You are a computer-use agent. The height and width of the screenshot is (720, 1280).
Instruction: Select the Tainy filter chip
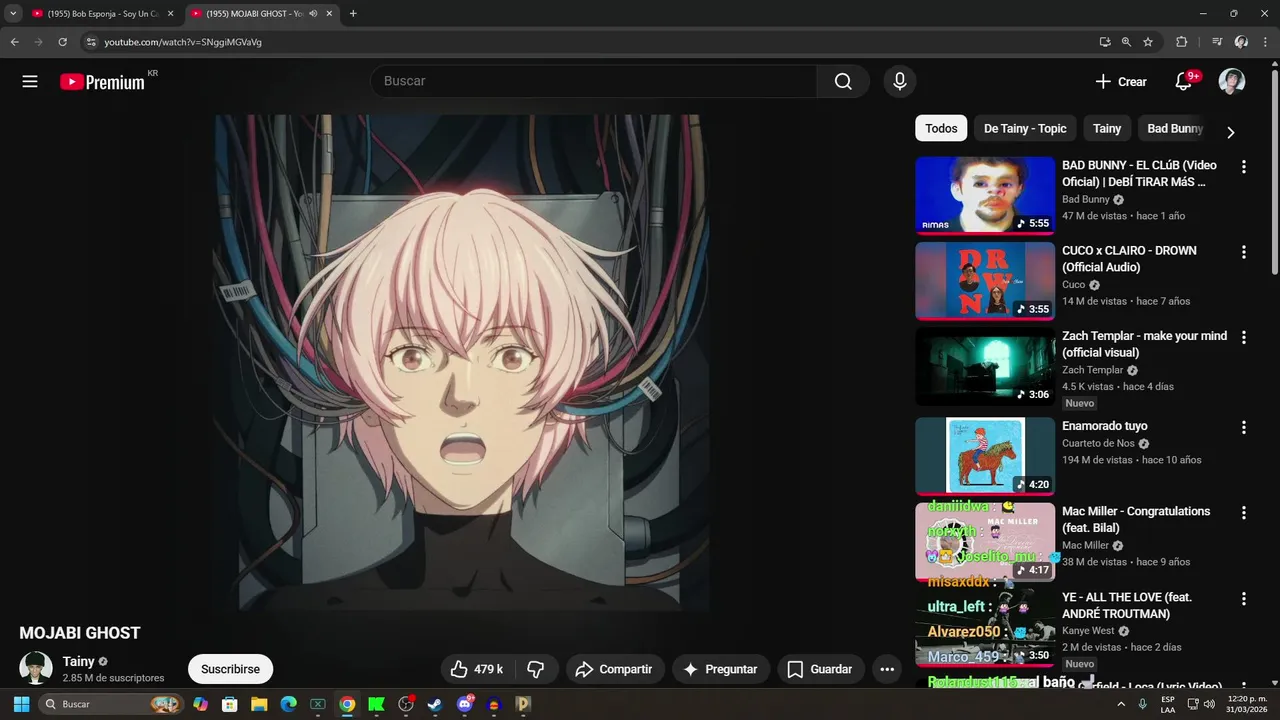[x=1107, y=128]
